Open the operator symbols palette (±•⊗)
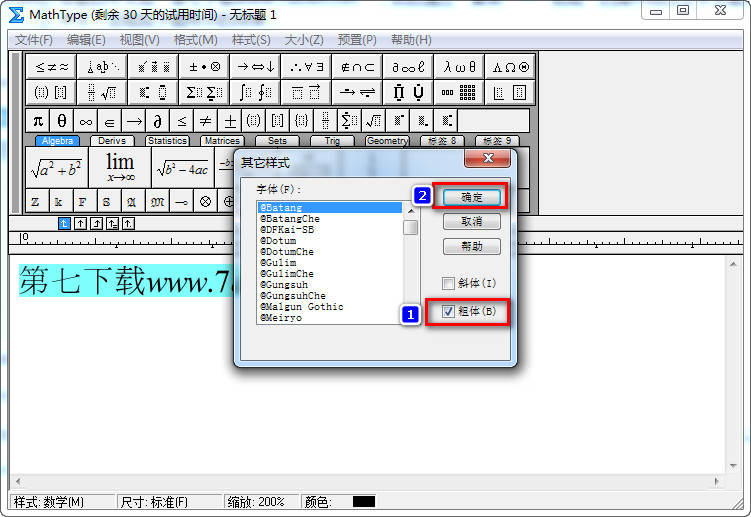This screenshot has height=517, width=751. click(204, 67)
